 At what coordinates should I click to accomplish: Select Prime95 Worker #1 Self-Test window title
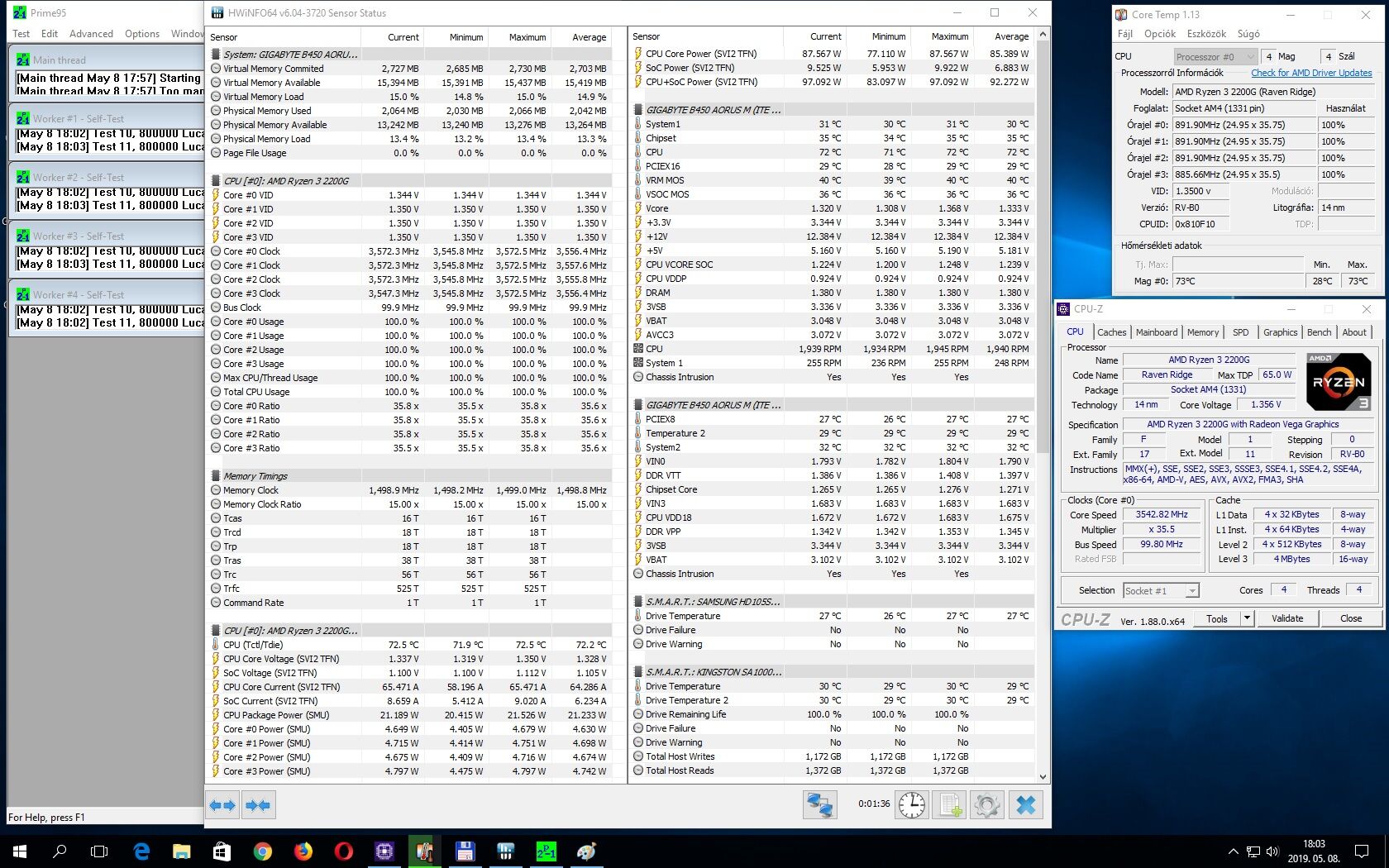79,119
